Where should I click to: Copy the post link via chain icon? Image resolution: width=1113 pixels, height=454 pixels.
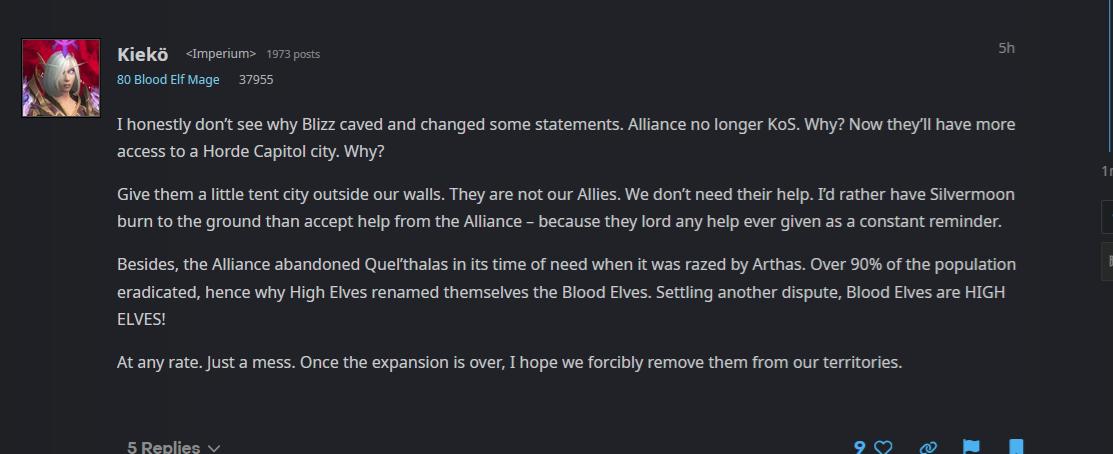928,447
